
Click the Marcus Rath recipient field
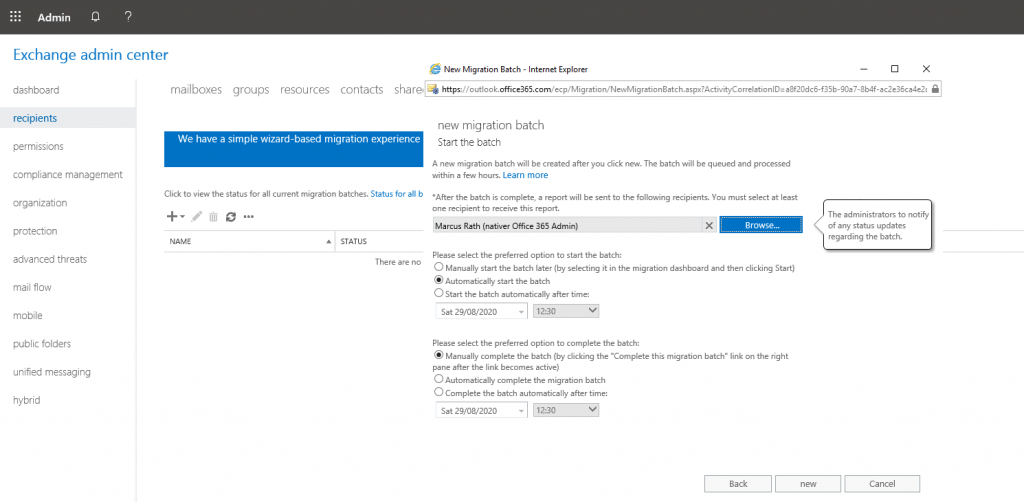click(x=568, y=225)
